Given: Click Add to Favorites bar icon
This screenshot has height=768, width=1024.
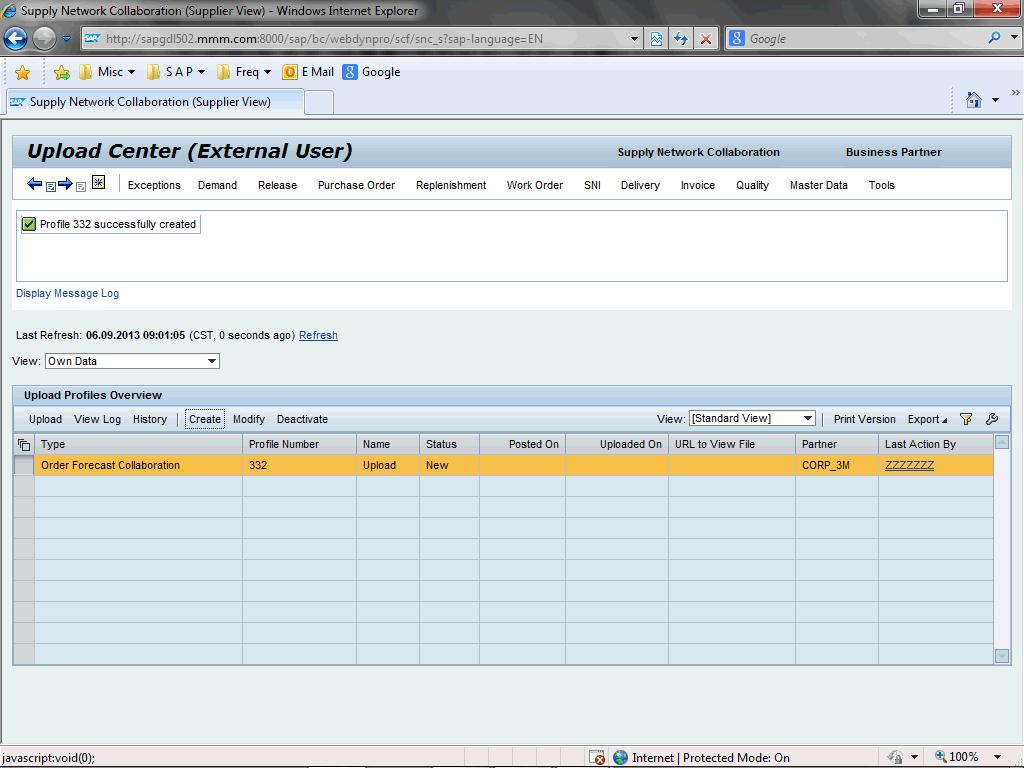Looking at the screenshot, I should (x=61, y=72).
